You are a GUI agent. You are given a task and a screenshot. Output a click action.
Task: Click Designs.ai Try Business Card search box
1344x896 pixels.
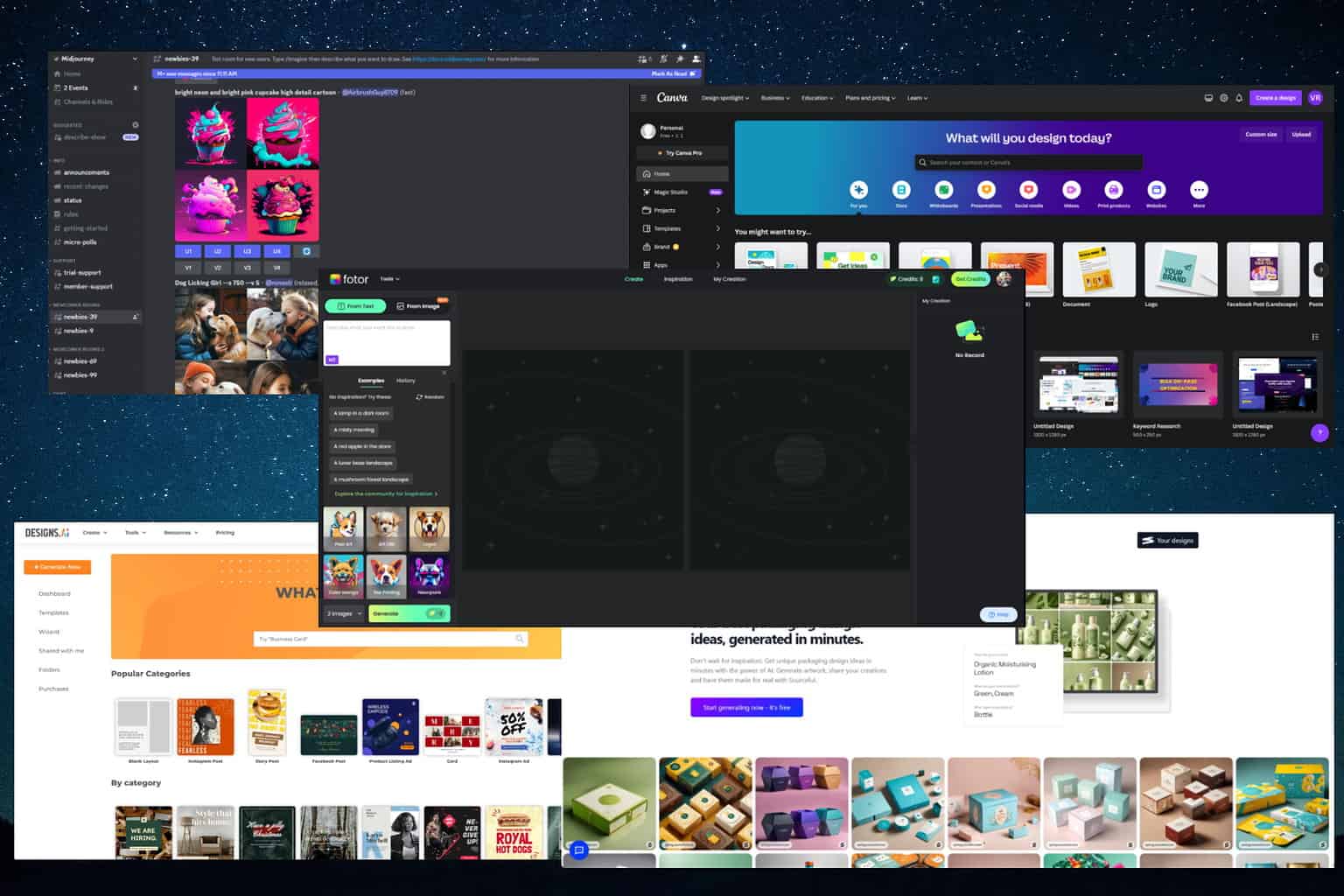(x=390, y=639)
